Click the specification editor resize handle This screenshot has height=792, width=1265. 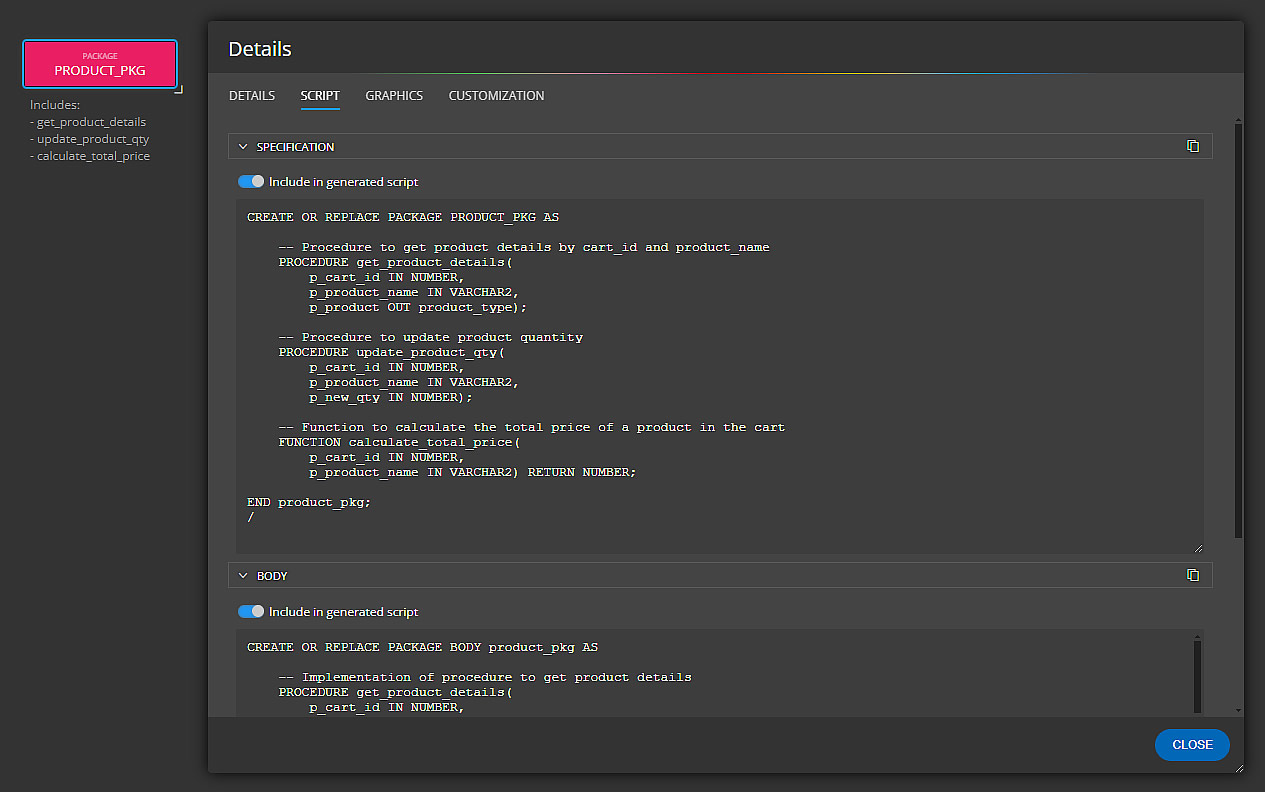1198,545
